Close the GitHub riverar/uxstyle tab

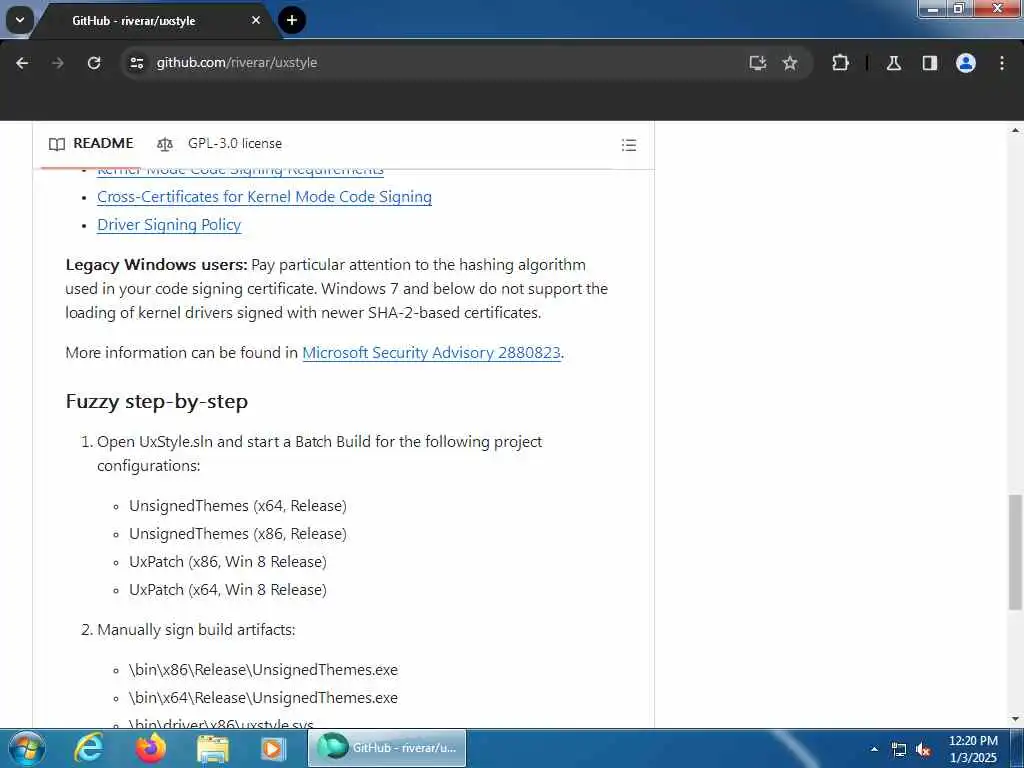click(255, 20)
